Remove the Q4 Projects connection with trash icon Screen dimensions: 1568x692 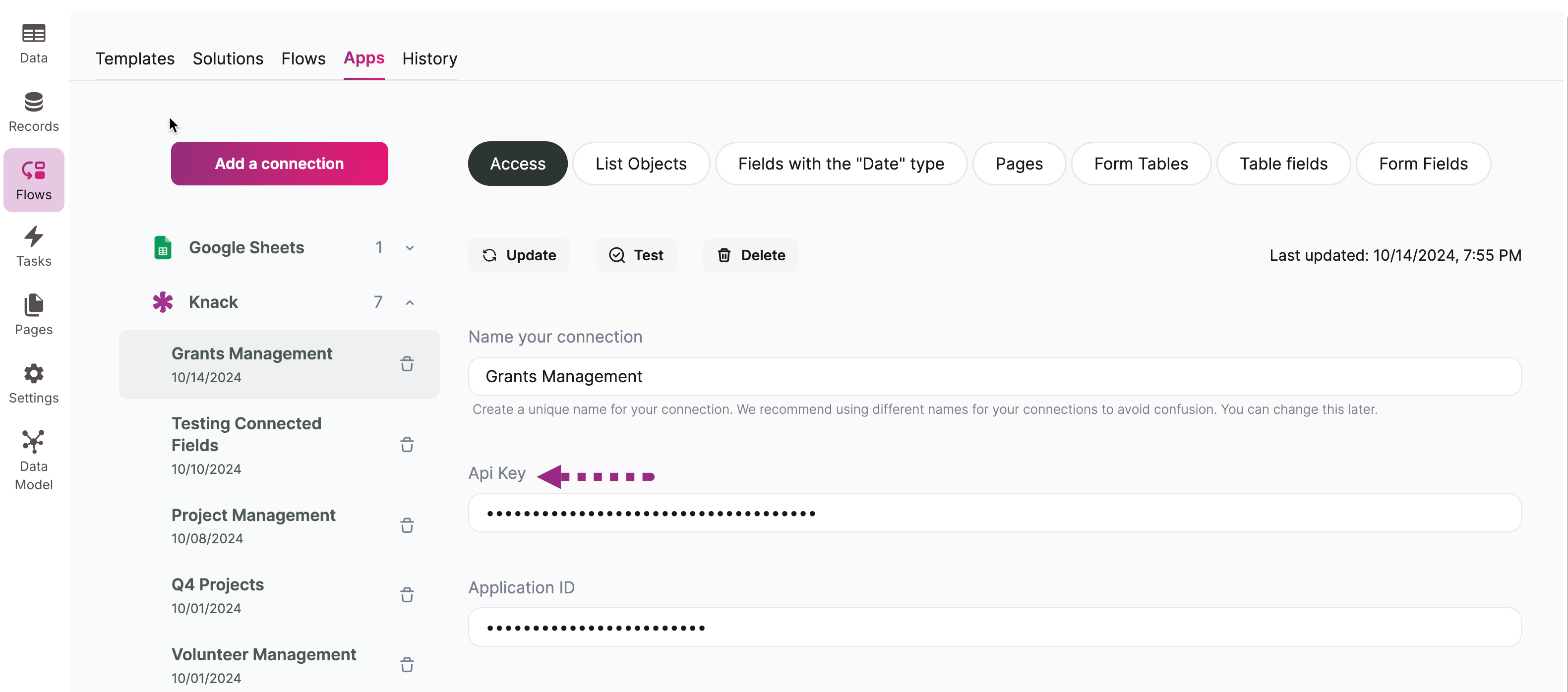407,595
